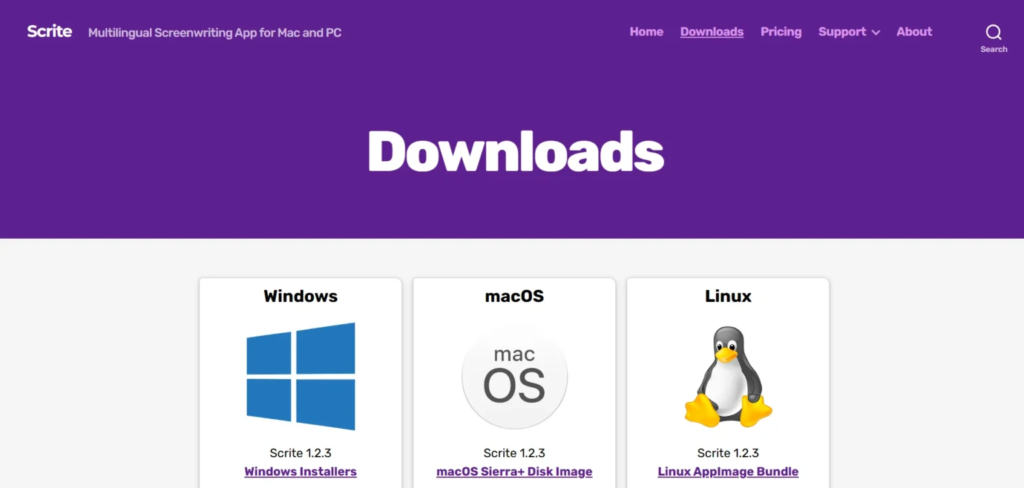
Task: Open the Downloads nav item
Action: pyautogui.click(x=712, y=32)
